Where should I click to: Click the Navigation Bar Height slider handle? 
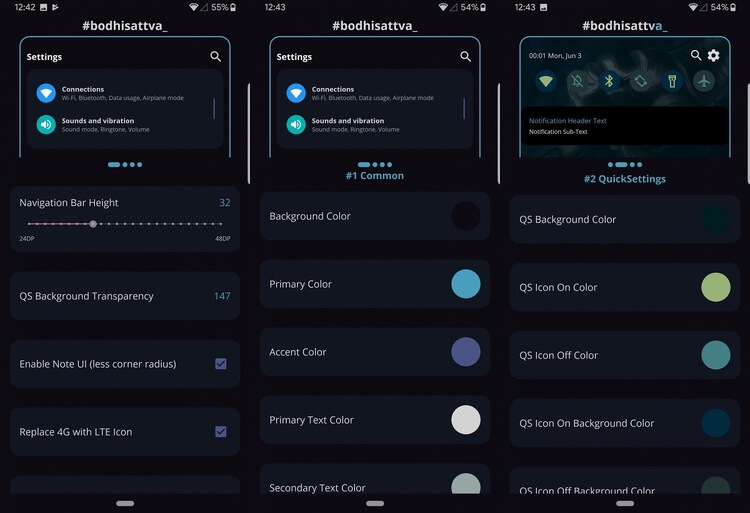coord(93,224)
